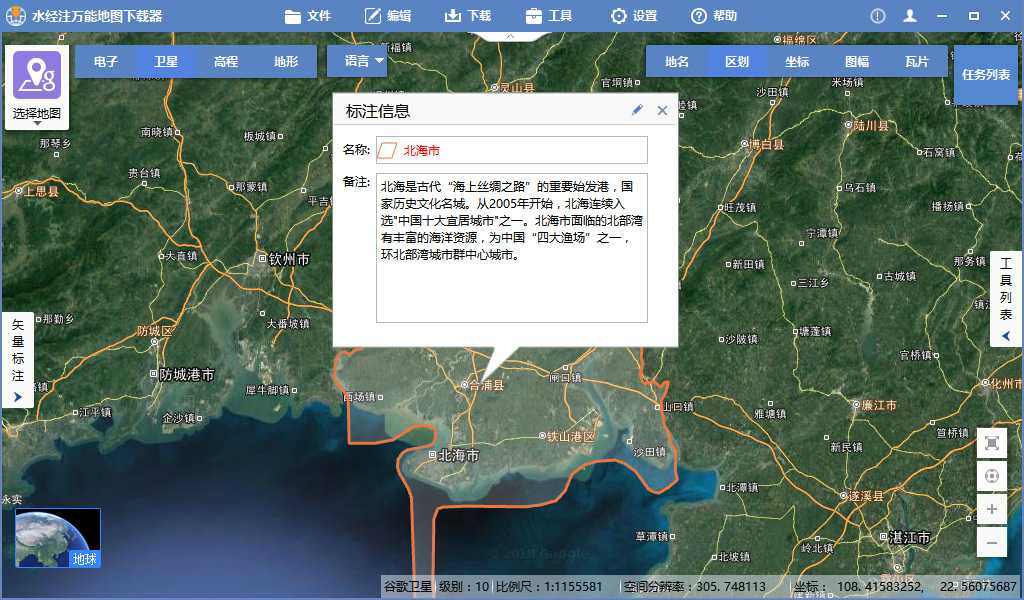Screen dimensions: 1024x600
Task: Click the 防城港市 label on map
Action: [x=187, y=375]
